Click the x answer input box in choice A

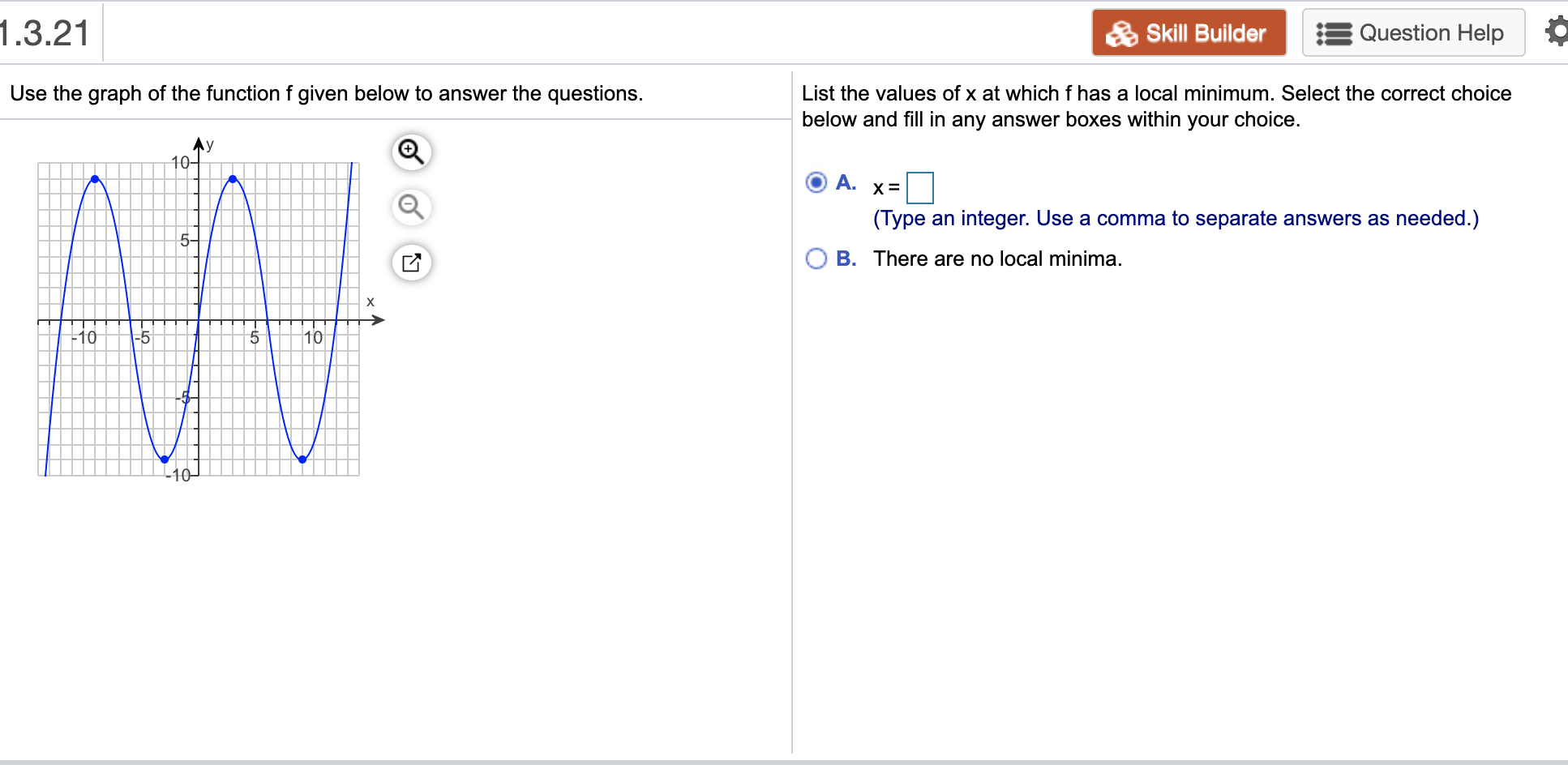(921, 187)
